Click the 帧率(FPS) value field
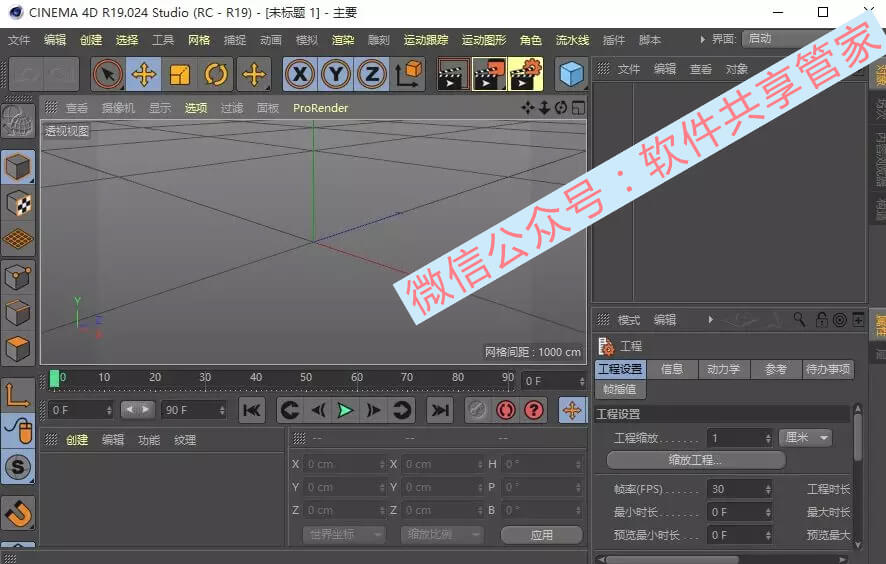Image resolution: width=886 pixels, height=564 pixels. [739, 489]
